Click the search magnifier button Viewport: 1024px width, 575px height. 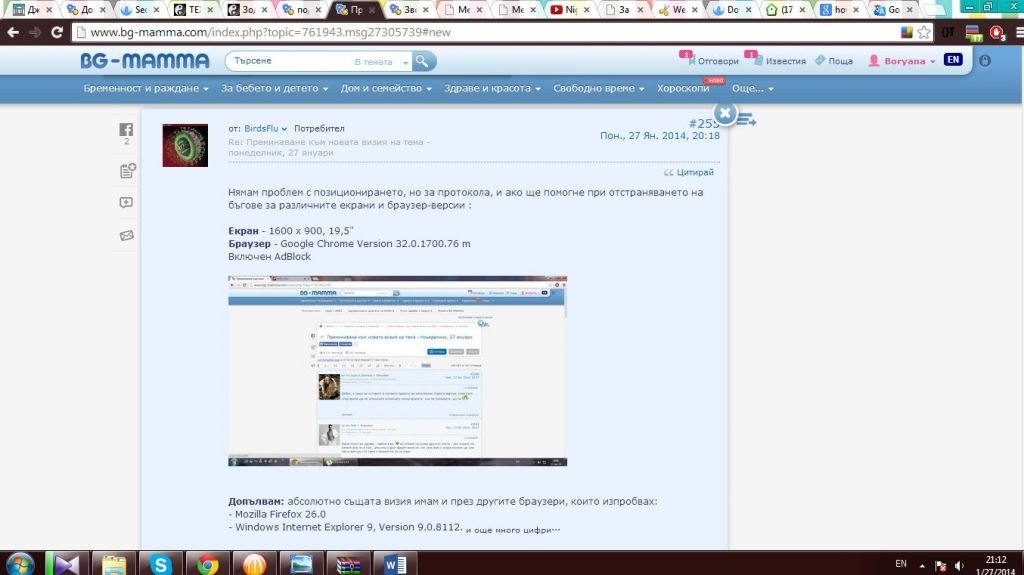tap(424, 61)
